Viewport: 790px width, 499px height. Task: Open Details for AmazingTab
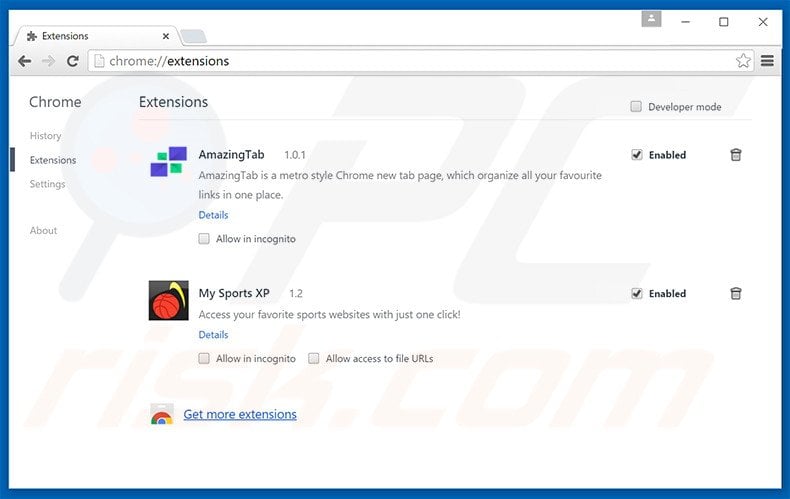click(x=213, y=215)
